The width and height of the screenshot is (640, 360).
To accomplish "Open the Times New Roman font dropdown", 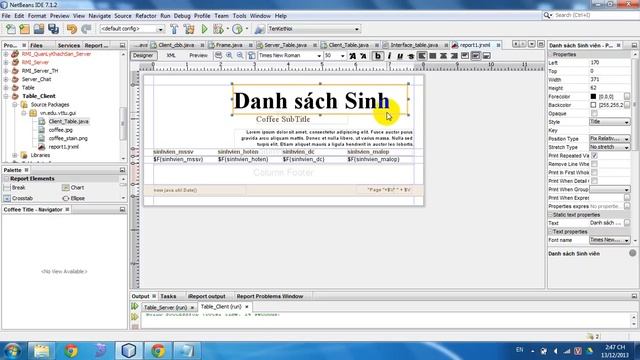I will (319, 56).
